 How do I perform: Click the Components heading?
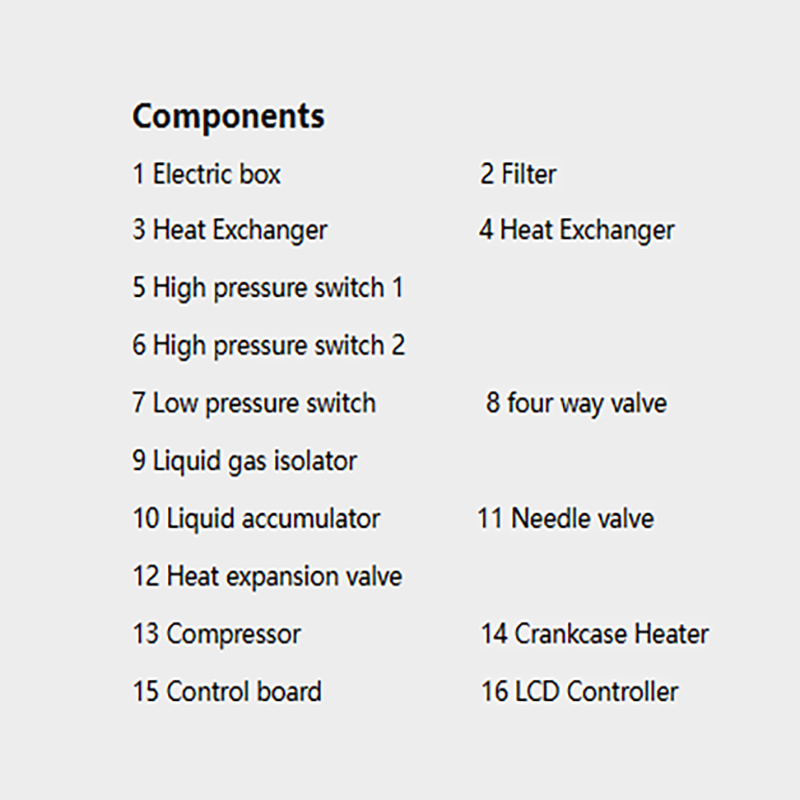click(x=228, y=117)
